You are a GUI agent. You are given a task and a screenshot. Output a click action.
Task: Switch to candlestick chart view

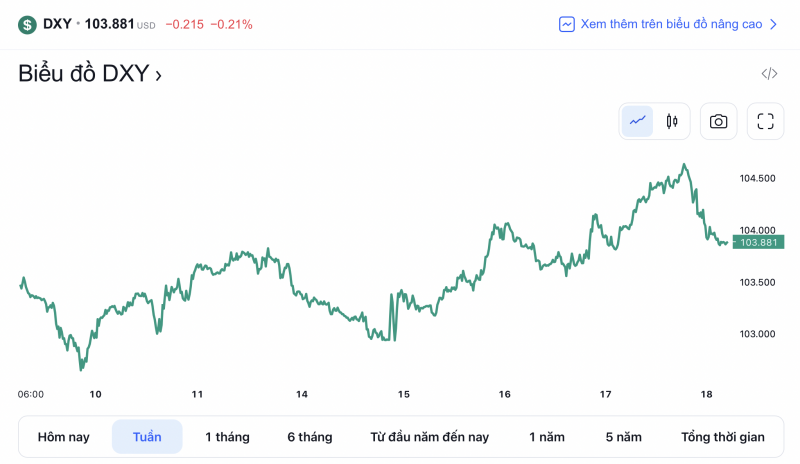[x=672, y=122]
